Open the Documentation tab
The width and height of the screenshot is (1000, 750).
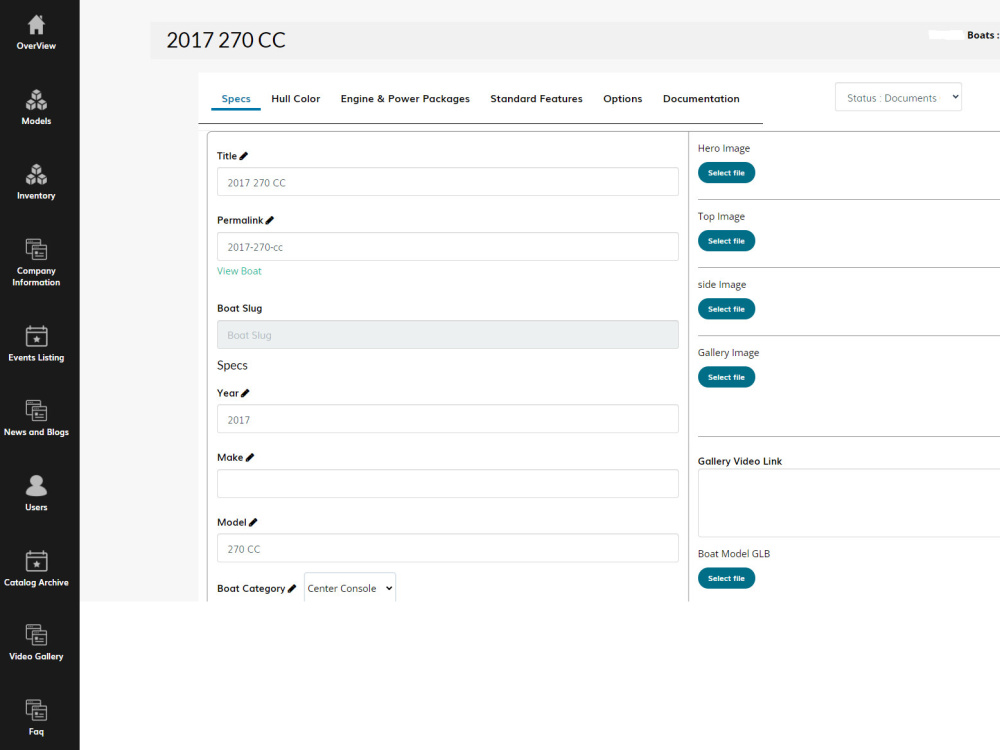(x=701, y=99)
